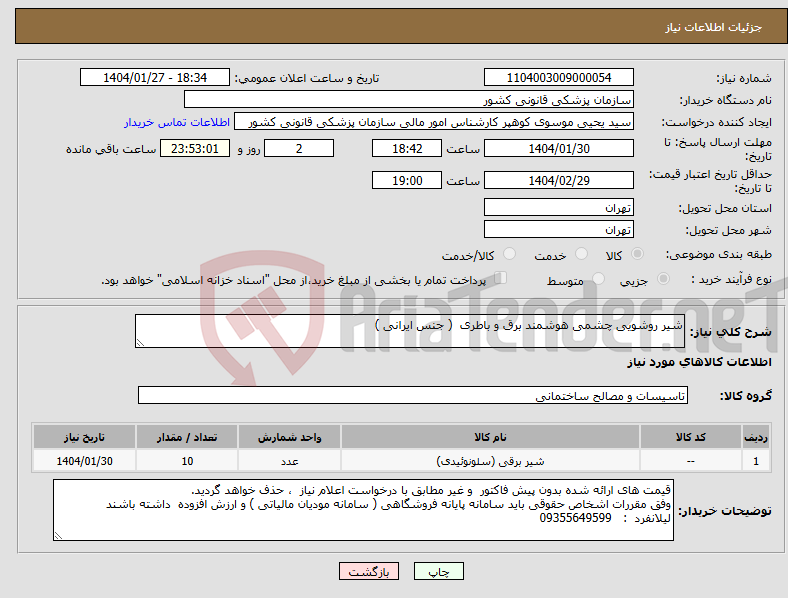Select the جزیی purchase type radio
The height and width of the screenshot is (598, 788).
[x=663, y=278]
